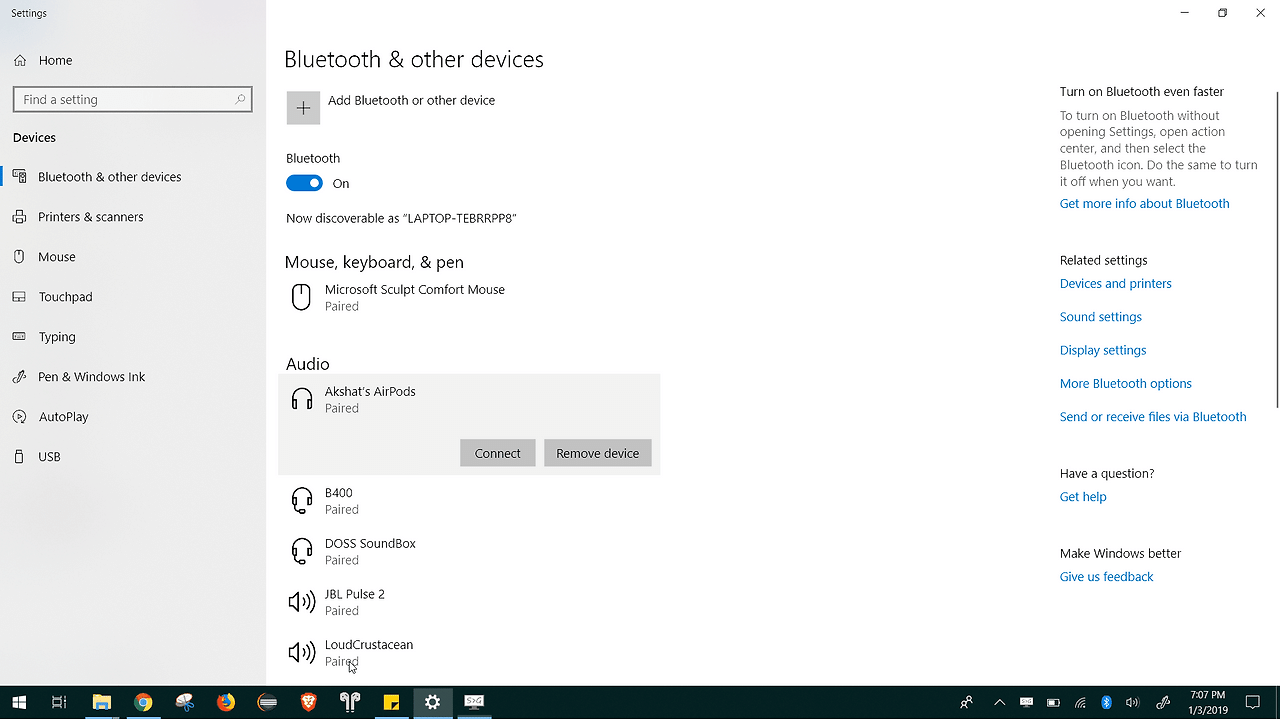
Task: Click the plus icon to add a device
Action: point(303,108)
